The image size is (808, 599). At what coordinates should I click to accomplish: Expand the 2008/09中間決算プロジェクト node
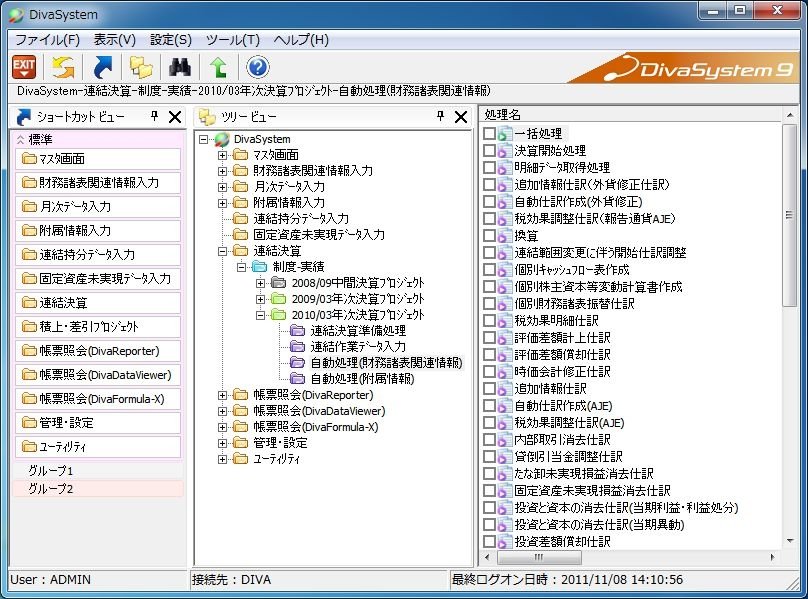[x=260, y=284]
